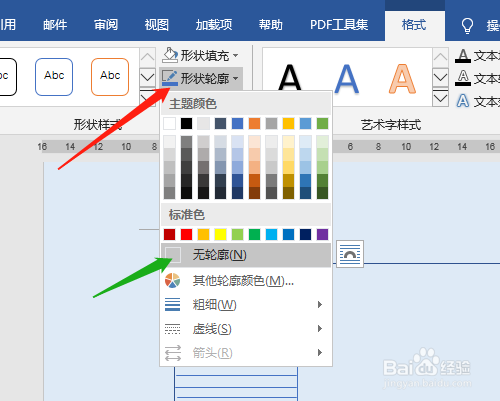Select the orange outlined Abc shape style
500x401 pixels.
(x=110, y=77)
